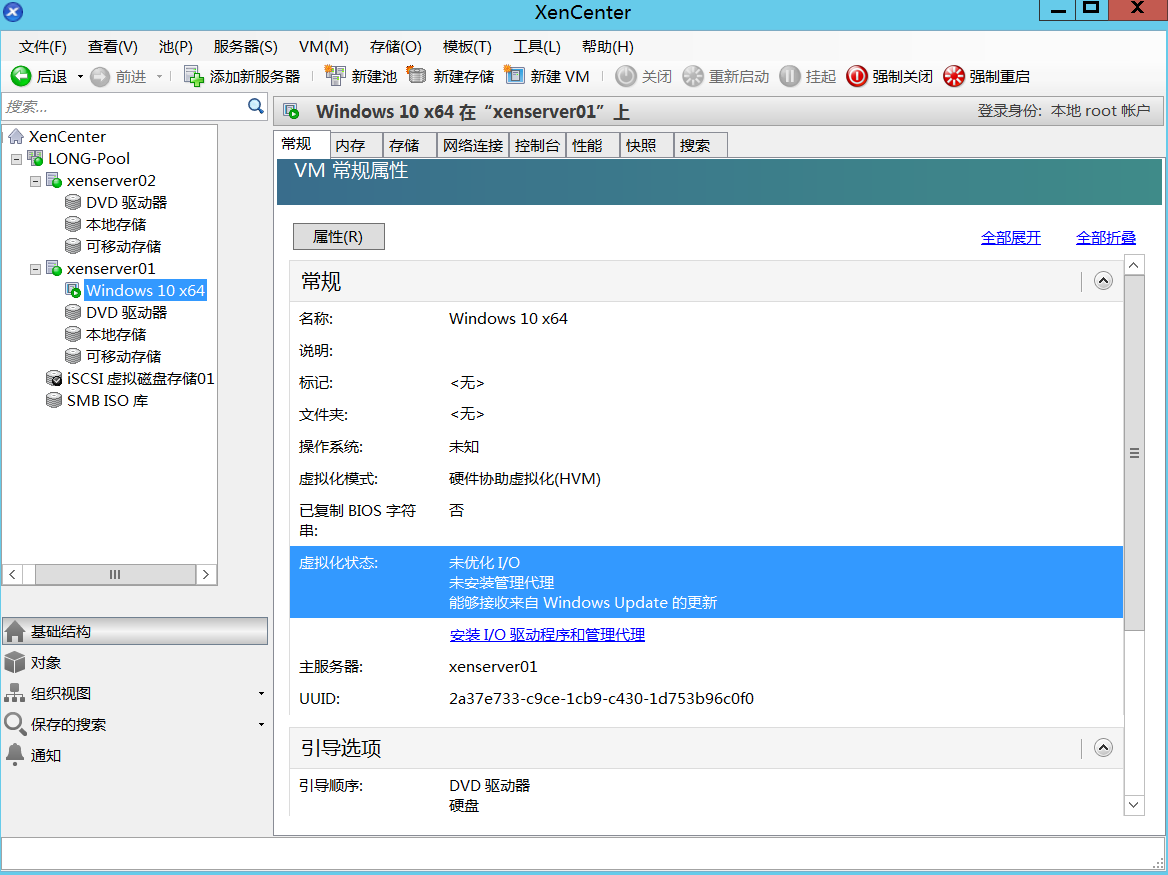Click the grayed Forward arrow icon
Screen dimensions: 1168x875
(100, 77)
